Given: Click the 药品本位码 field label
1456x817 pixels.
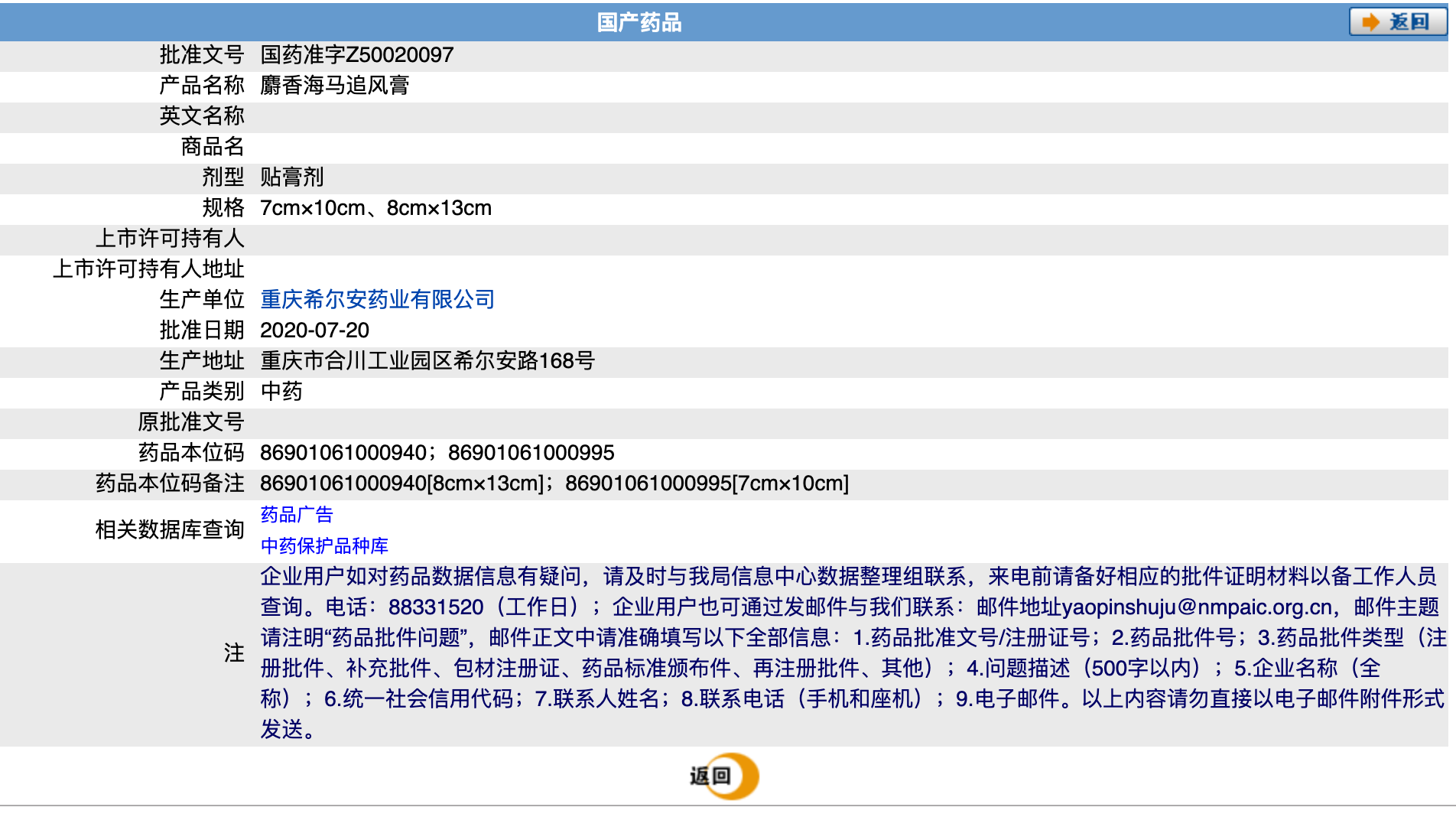Looking at the screenshot, I should tap(191, 452).
